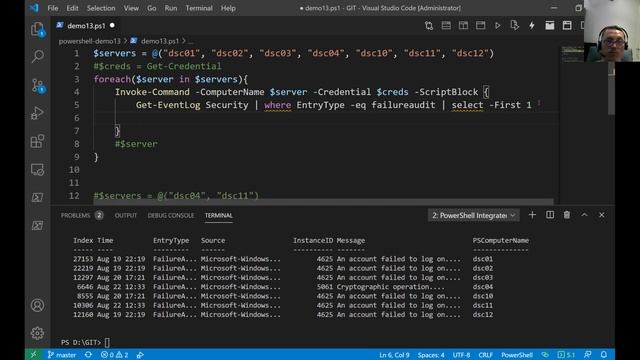Open the Remote Explorer view
Screen dimensions: 640x360
[x=38, y=169]
